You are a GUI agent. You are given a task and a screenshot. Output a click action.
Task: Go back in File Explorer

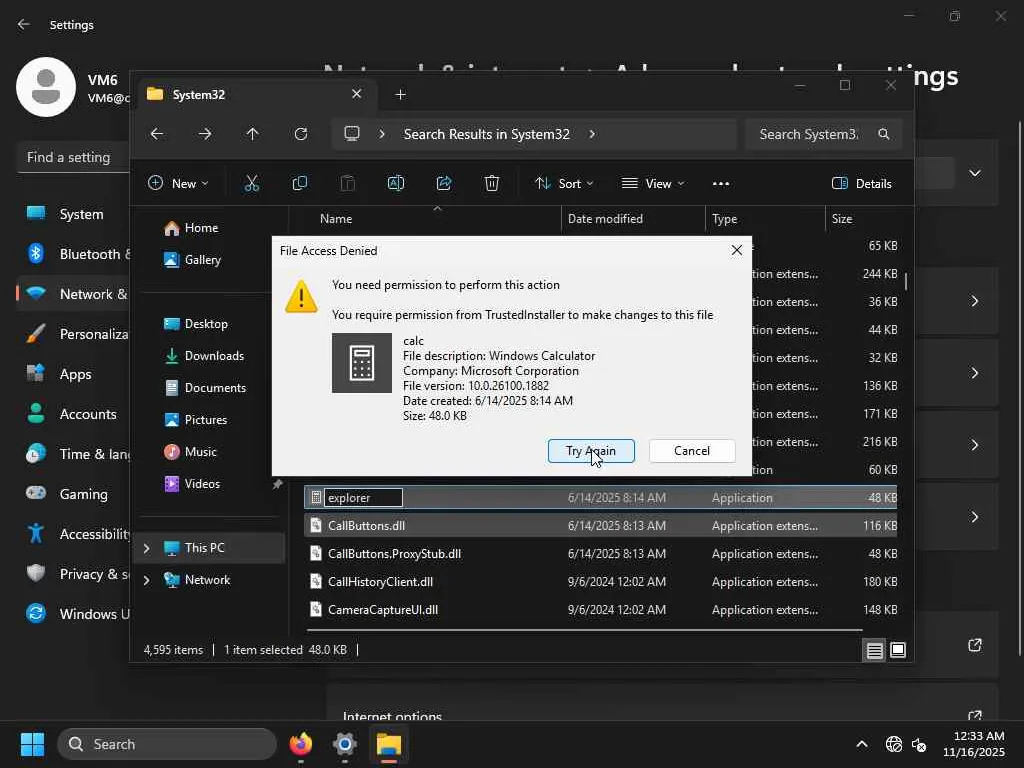click(x=157, y=134)
